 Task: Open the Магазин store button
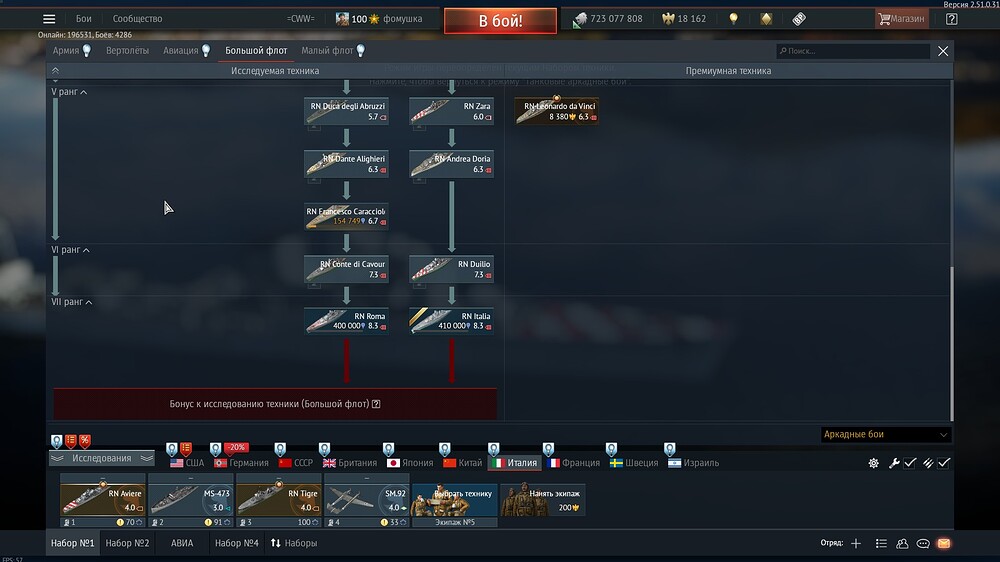(901, 18)
